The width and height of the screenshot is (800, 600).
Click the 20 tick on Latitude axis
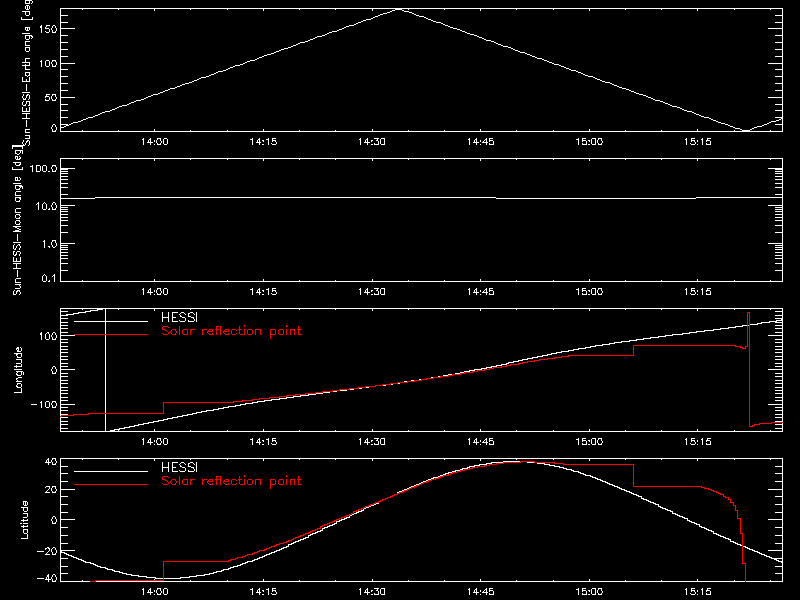[x=51, y=490]
